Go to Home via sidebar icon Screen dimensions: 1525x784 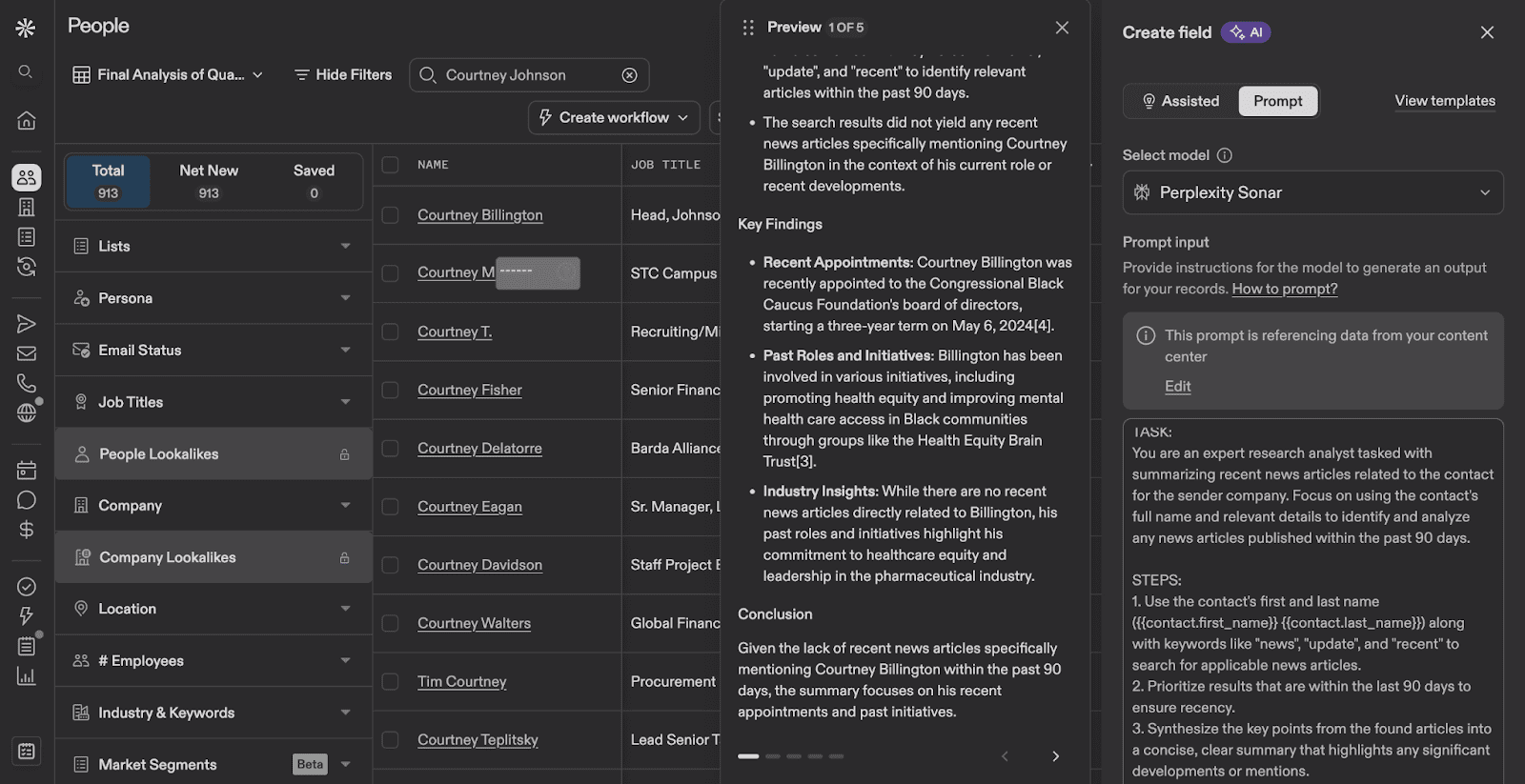click(x=27, y=120)
